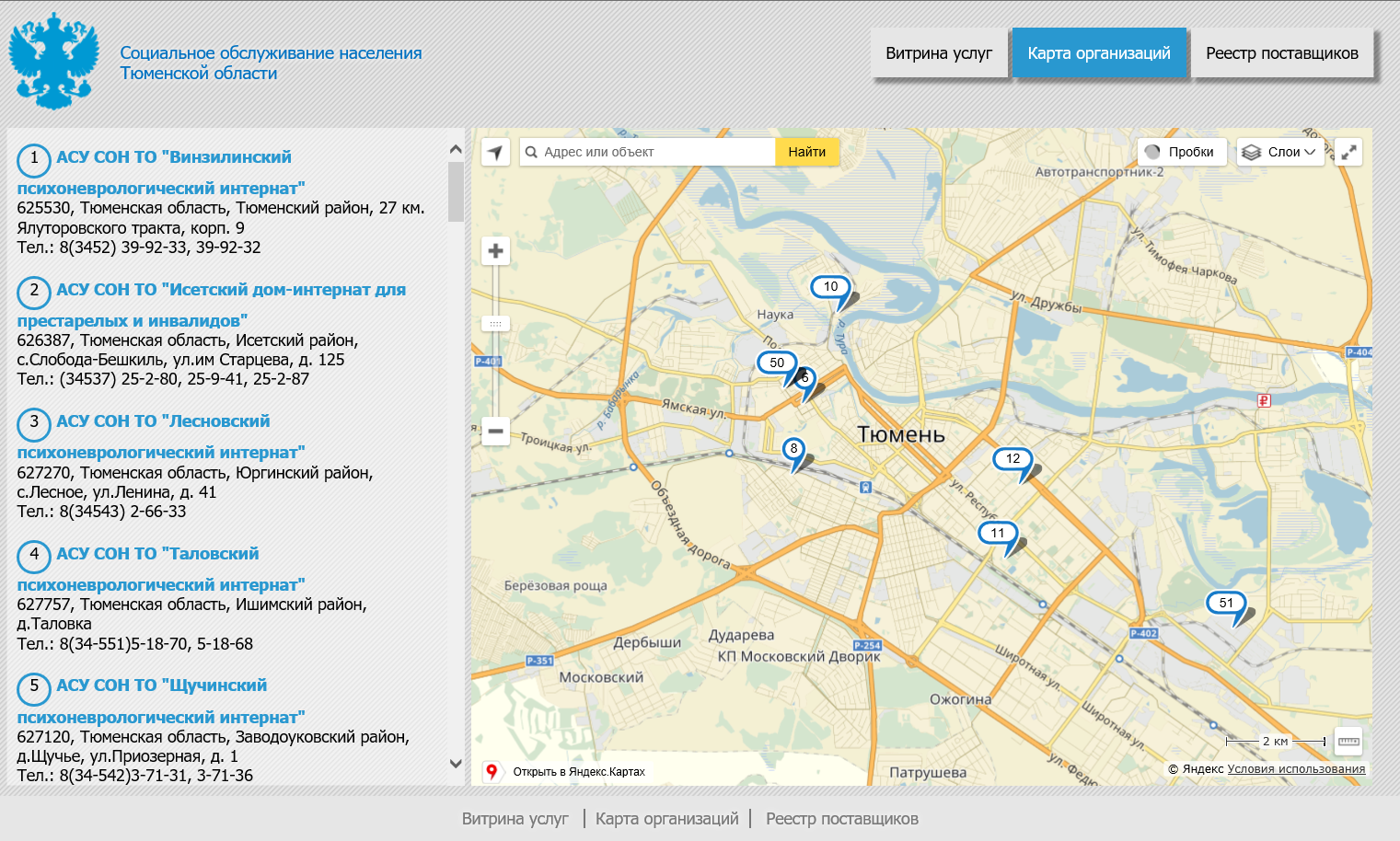This screenshot has height=841, width=1400.
Task: Open Лесновский психоневрологический интернат entry
Action: point(163,437)
